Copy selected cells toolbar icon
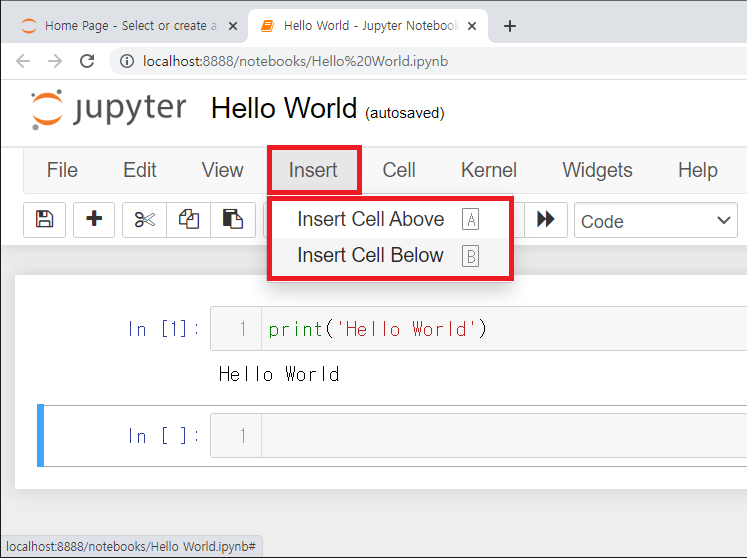Viewport: 747px width, 558px height. pyautogui.click(x=189, y=220)
